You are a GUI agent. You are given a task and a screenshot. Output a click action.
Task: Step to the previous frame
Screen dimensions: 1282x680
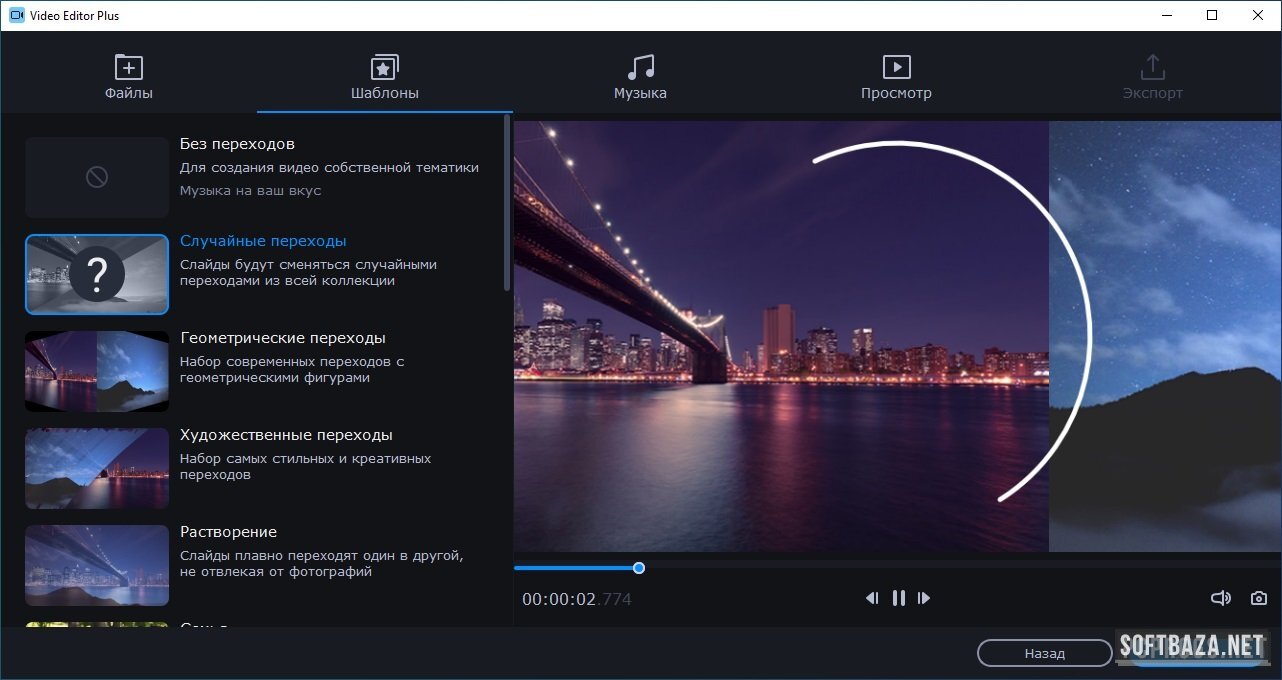point(872,598)
